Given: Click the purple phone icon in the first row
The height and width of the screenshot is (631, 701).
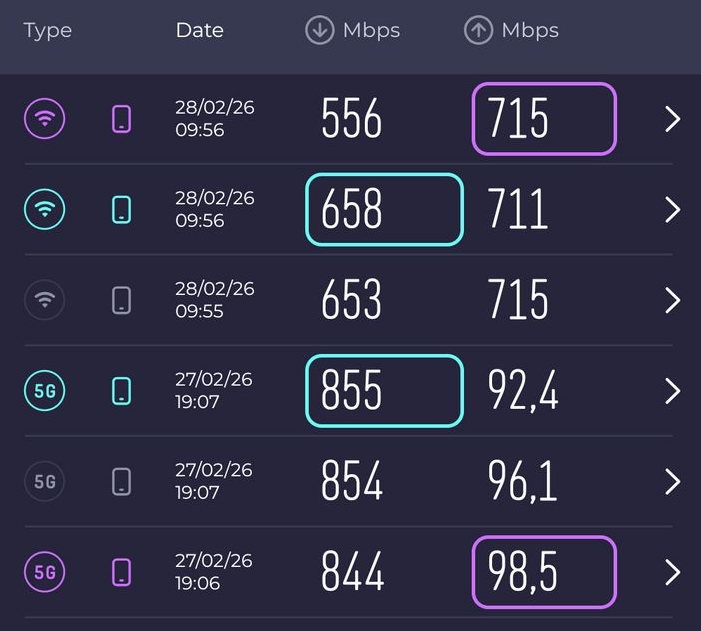Looking at the screenshot, I should pyautogui.click(x=122, y=120).
